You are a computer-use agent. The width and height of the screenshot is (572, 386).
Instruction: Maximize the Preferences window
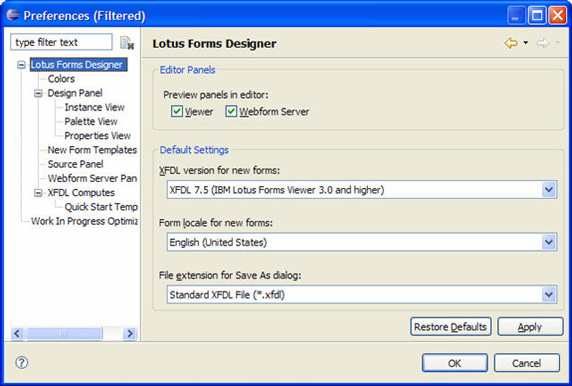(x=537, y=15)
